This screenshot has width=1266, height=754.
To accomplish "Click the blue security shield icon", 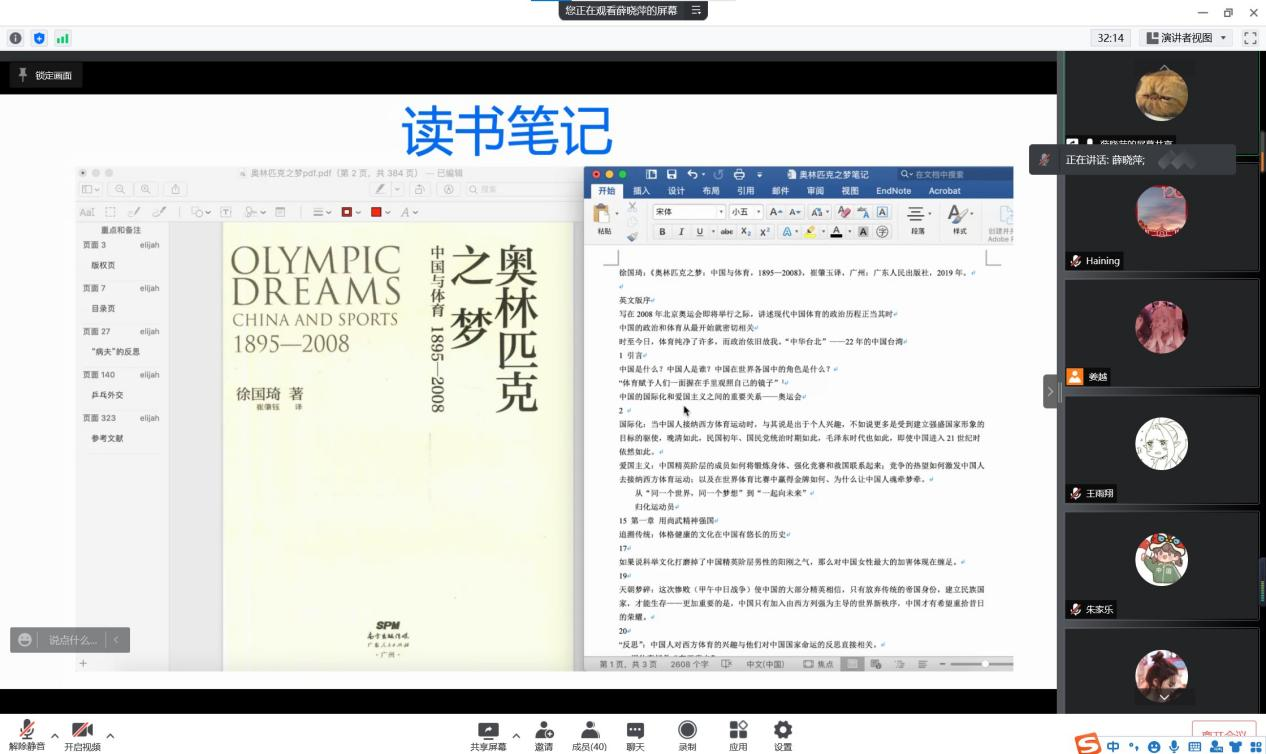I will (40, 38).
